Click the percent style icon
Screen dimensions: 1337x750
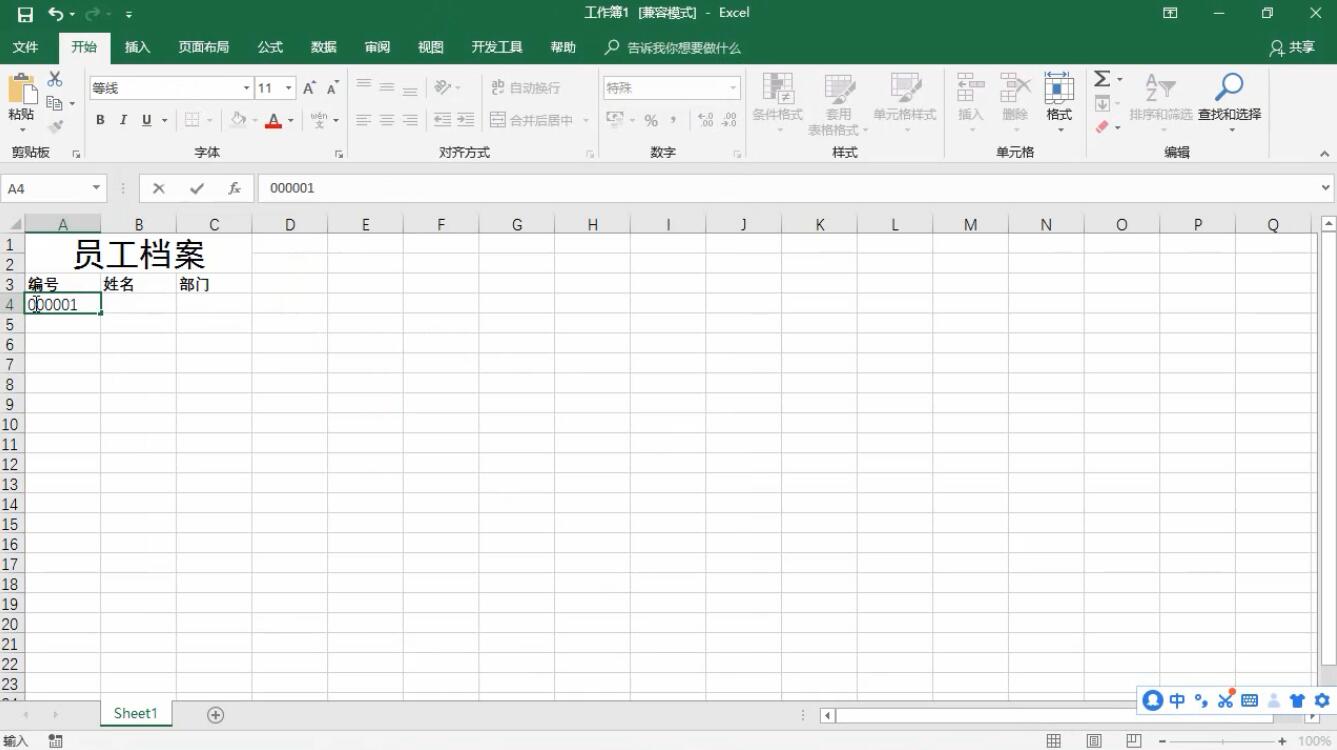coord(651,120)
